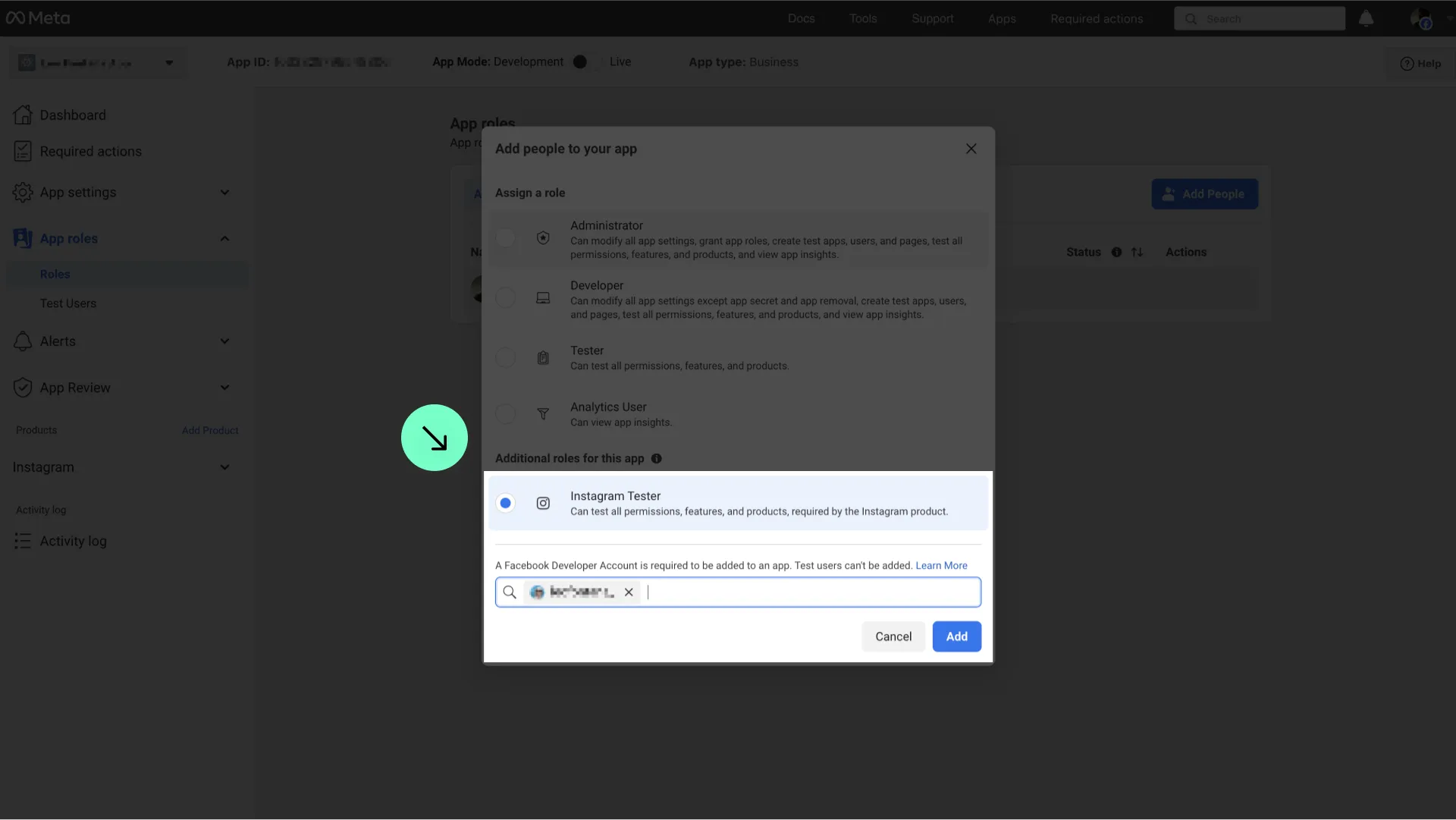Select the Instagram Tester radio button
Viewport: 1456px width, 820px height.
tap(505, 503)
